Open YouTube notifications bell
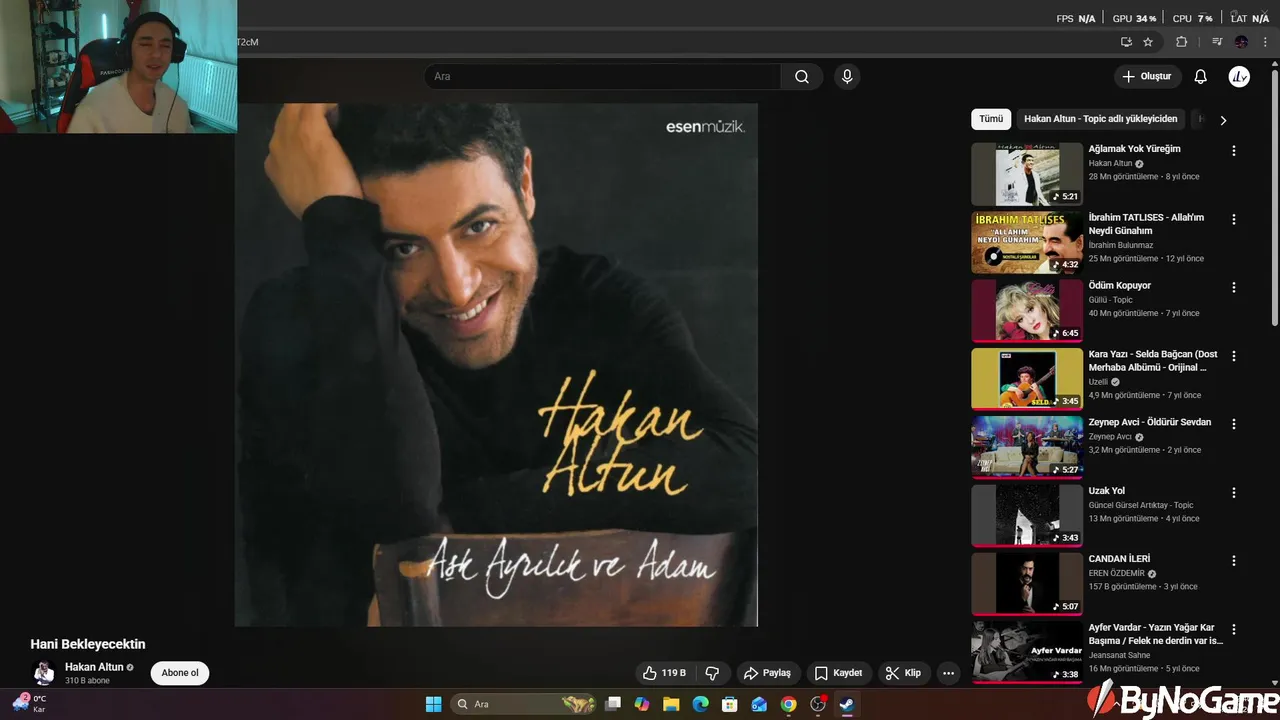 click(x=1201, y=77)
